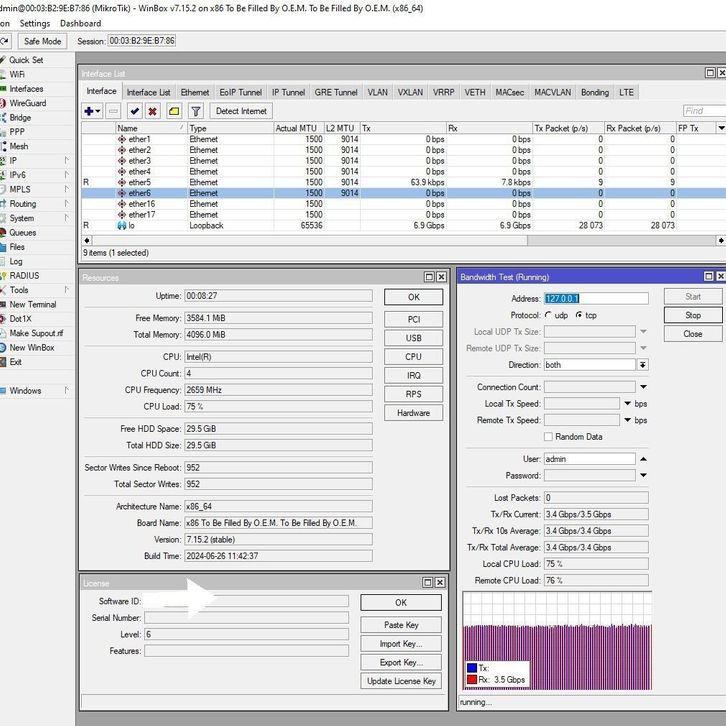Open Interfaces in the sidebar
This screenshot has width=726, height=726.
pos(26,88)
